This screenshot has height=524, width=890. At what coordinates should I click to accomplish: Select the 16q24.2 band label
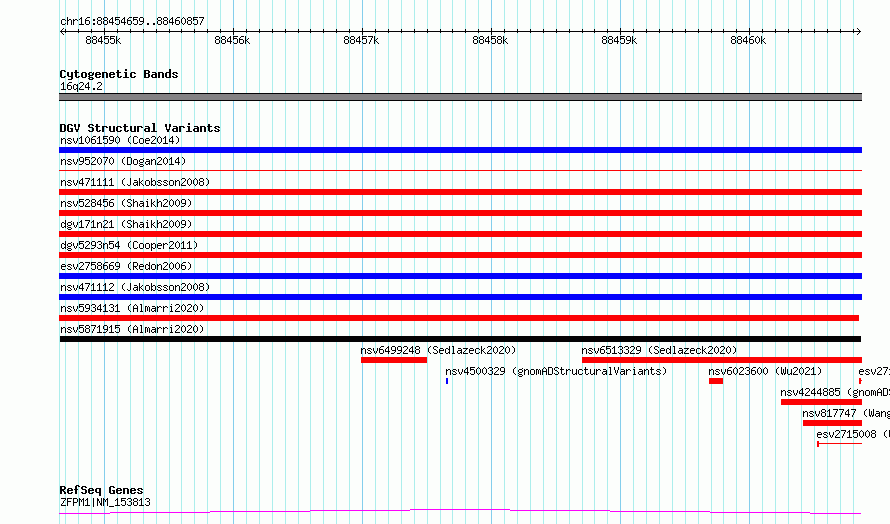81,86
